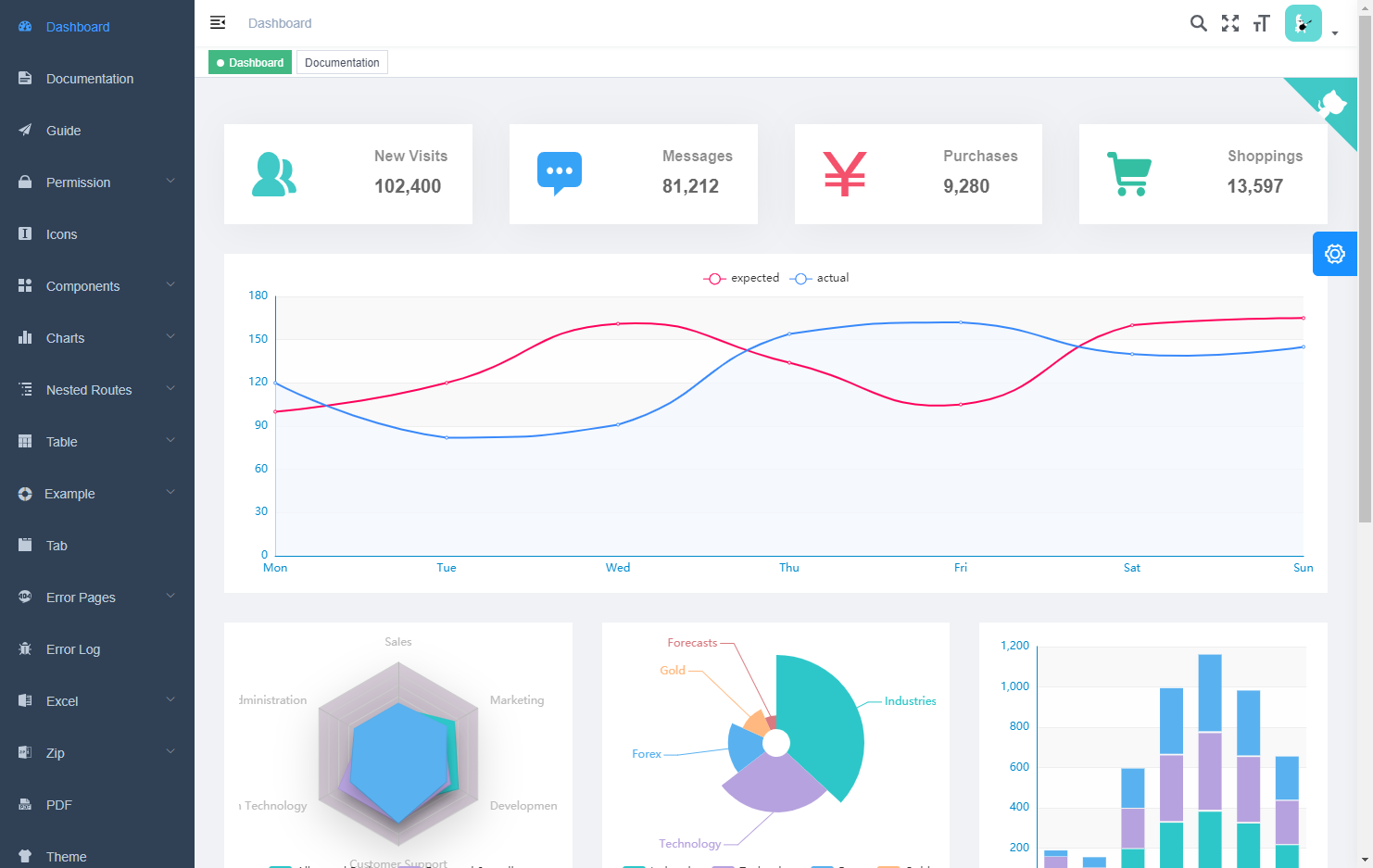1373x868 pixels.
Task: Switch to the Documentation tag tab
Action: pos(342,63)
